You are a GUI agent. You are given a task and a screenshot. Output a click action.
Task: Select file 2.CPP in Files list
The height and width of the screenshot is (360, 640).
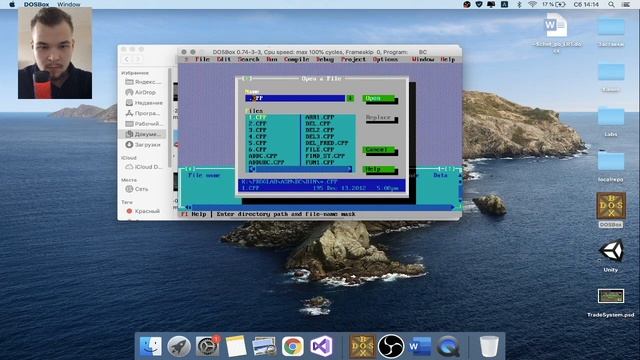point(258,124)
